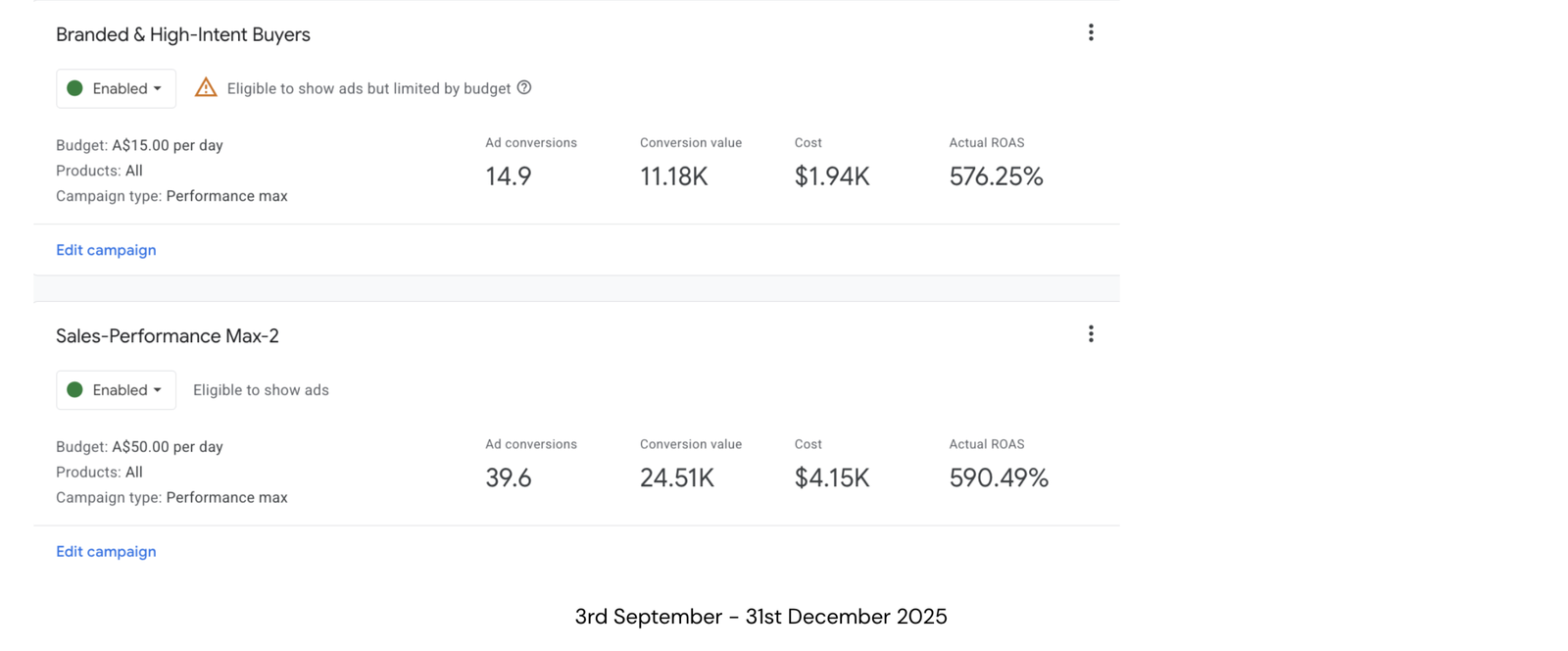Screen dimensions: 1568x651
Task: Click the 11.18K conversion value figure
Action: [x=673, y=176]
